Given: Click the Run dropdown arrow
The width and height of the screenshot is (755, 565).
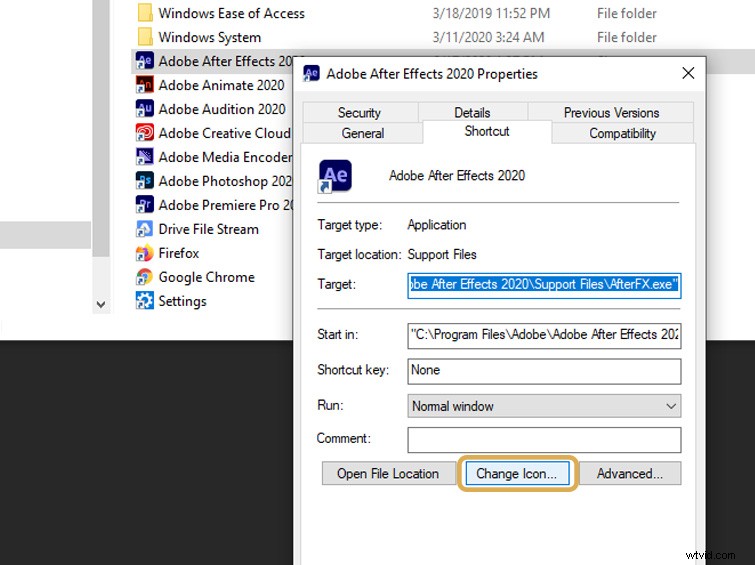Looking at the screenshot, I should [671, 406].
